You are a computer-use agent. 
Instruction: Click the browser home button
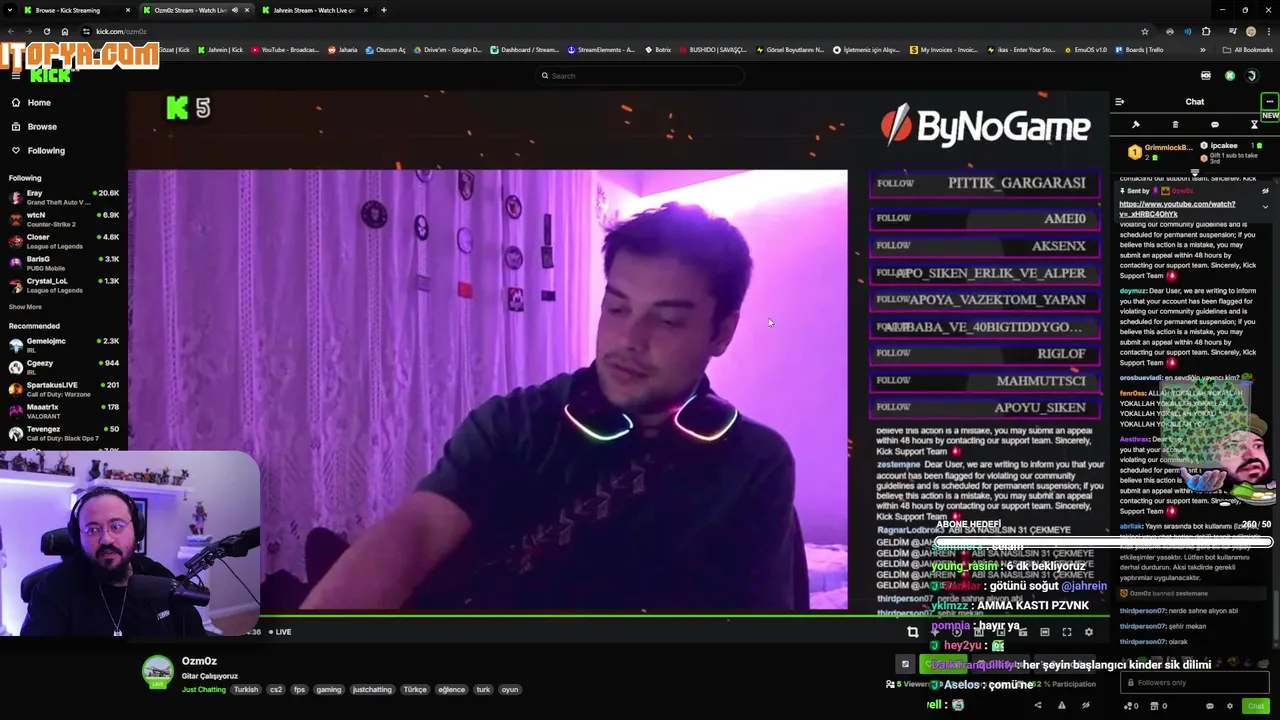pyautogui.click(x=65, y=31)
